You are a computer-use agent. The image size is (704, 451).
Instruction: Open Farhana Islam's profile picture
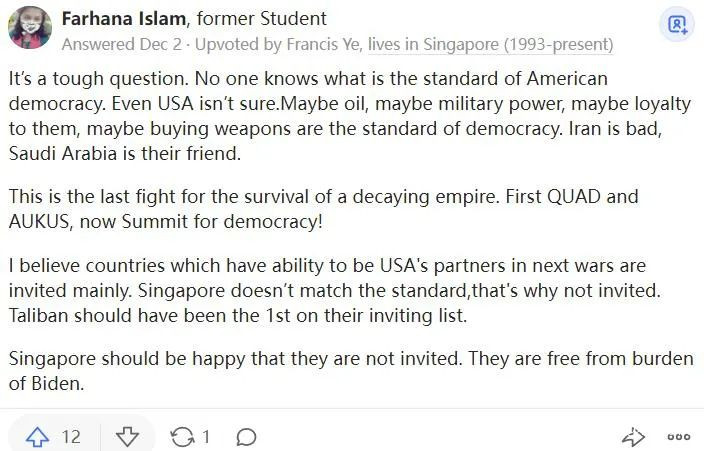click(x=30, y=27)
